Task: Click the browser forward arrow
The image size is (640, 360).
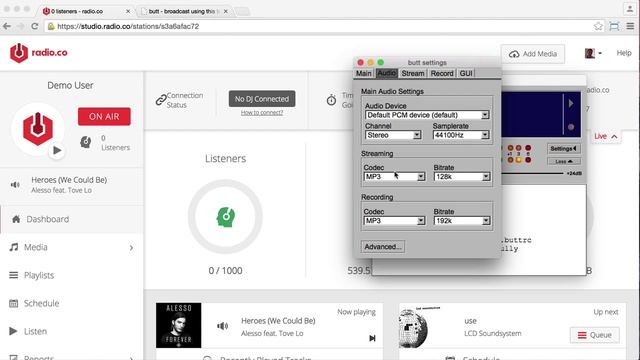Action: [x=21, y=26]
